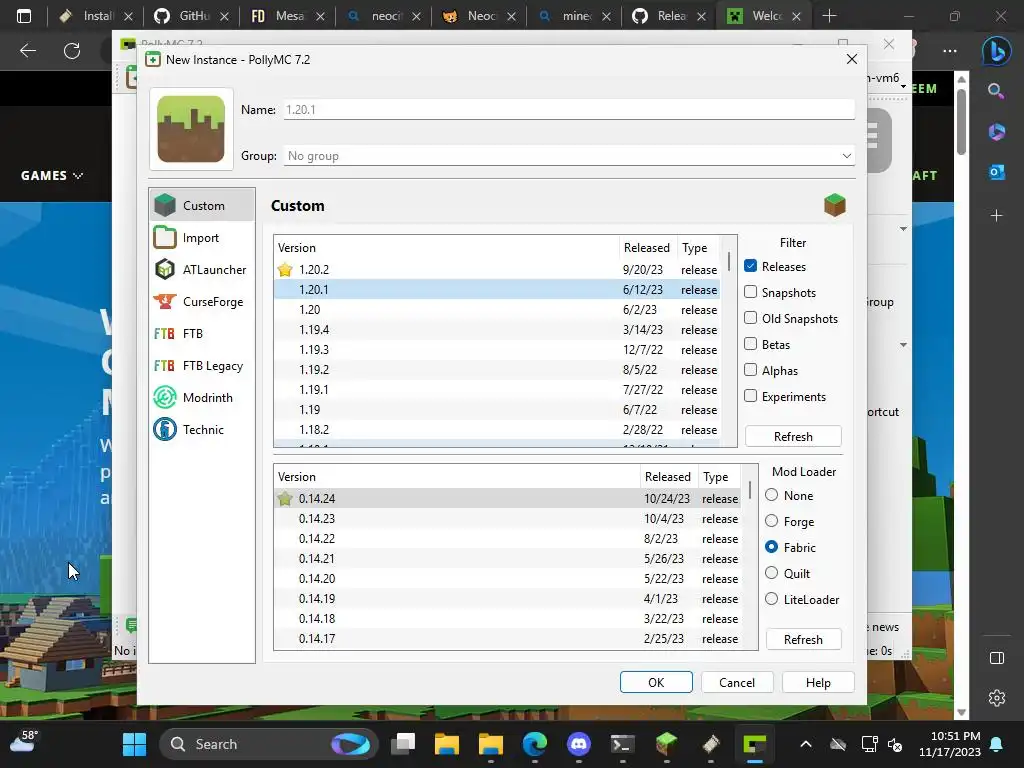Cancel the New Instance dialog
Image resolution: width=1024 pixels, height=768 pixels.
737,682
